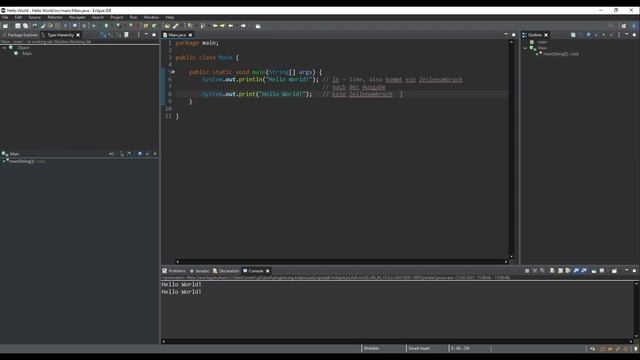Click the New Java Package icon
The image size is (640, 360).
146,26
